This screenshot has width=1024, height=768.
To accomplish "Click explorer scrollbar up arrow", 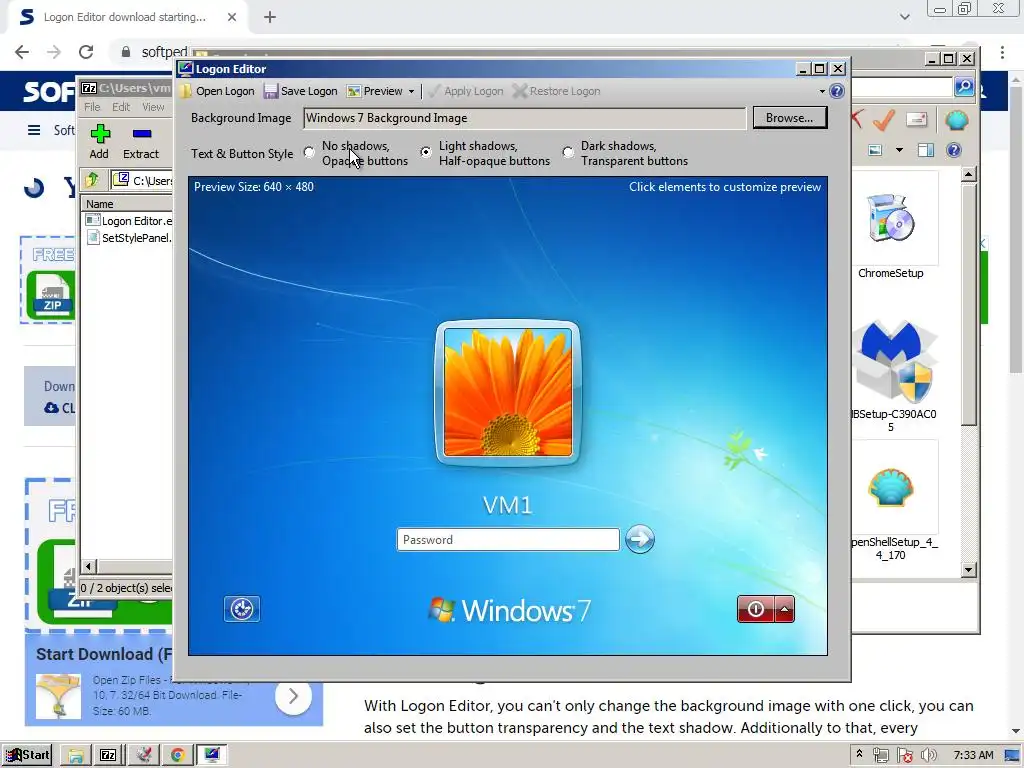I will (x=969, y=174).
